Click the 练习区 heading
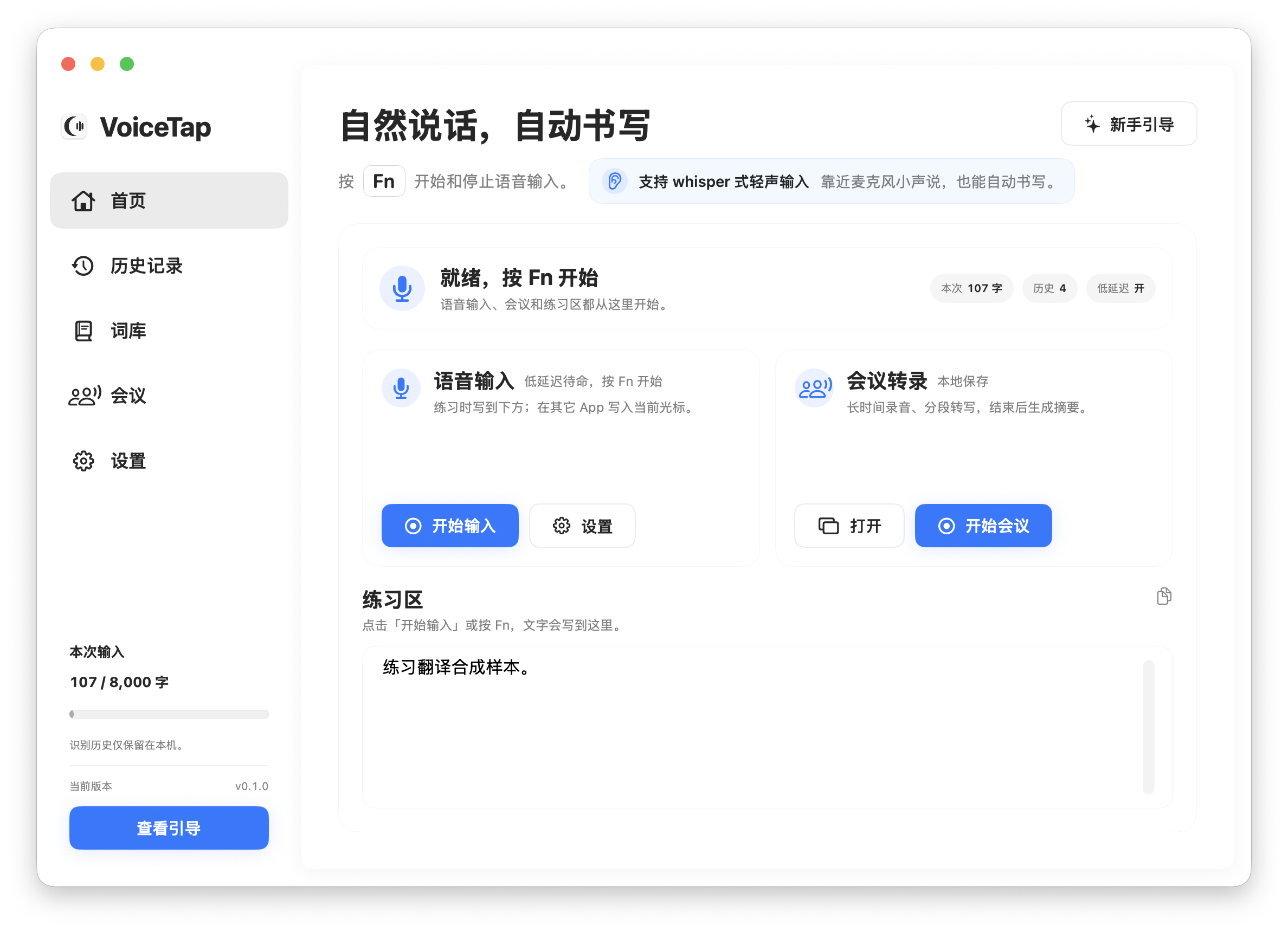The width and height of the screenshot is (1288, 932). click(x=392, y=599)
